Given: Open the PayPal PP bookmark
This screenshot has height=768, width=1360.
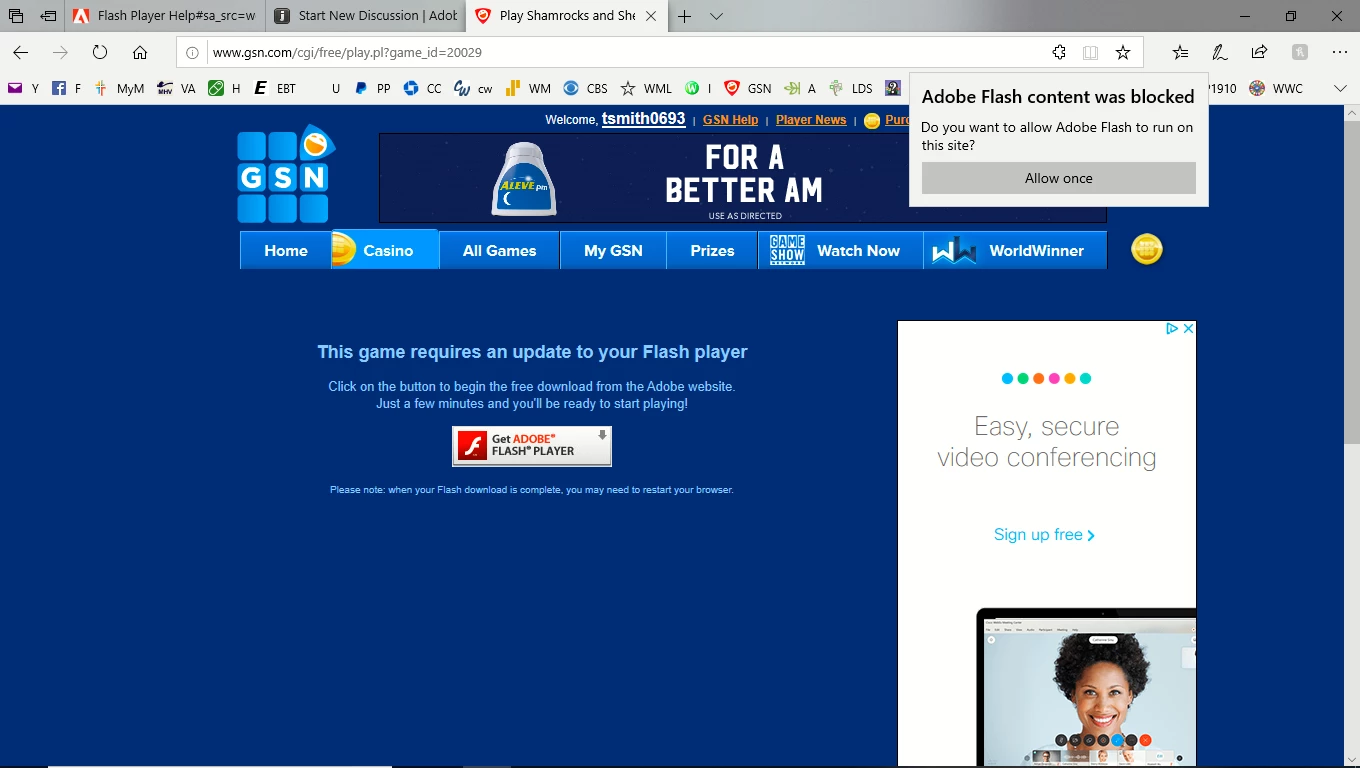Looking at the screenshot, I should coord(372,88).
